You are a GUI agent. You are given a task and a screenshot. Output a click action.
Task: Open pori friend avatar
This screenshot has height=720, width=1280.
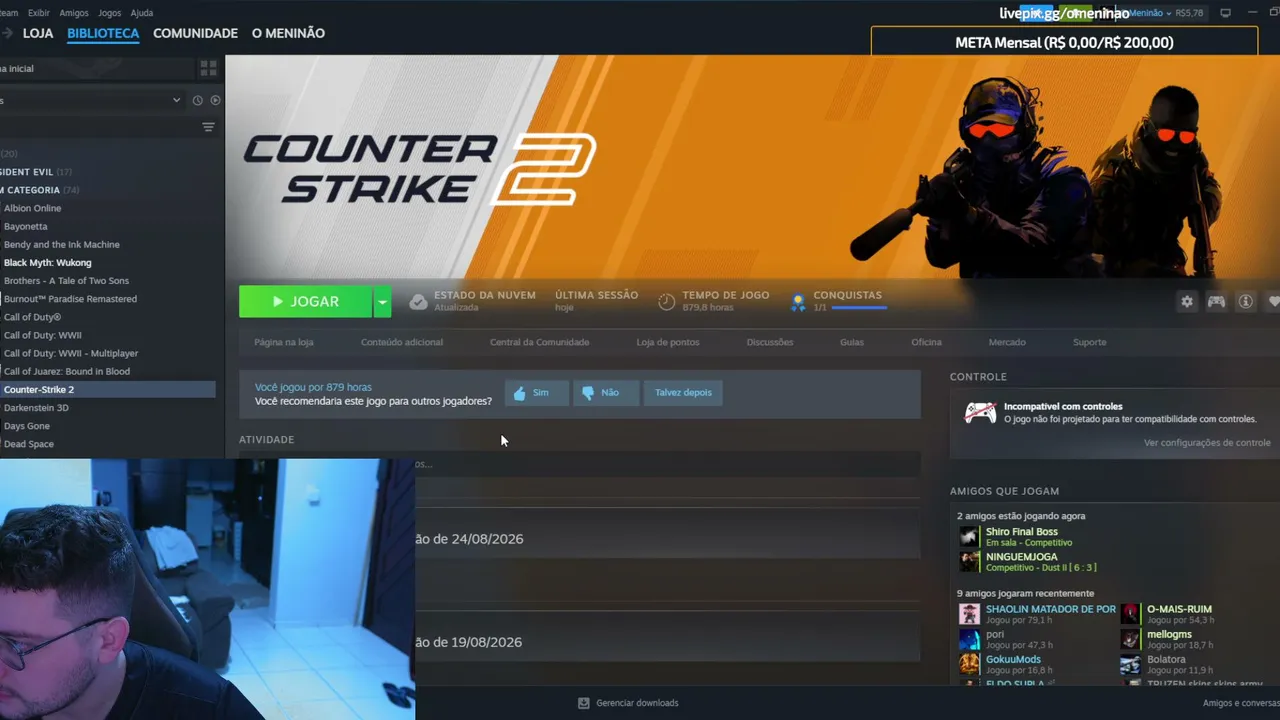coord(969,639)
